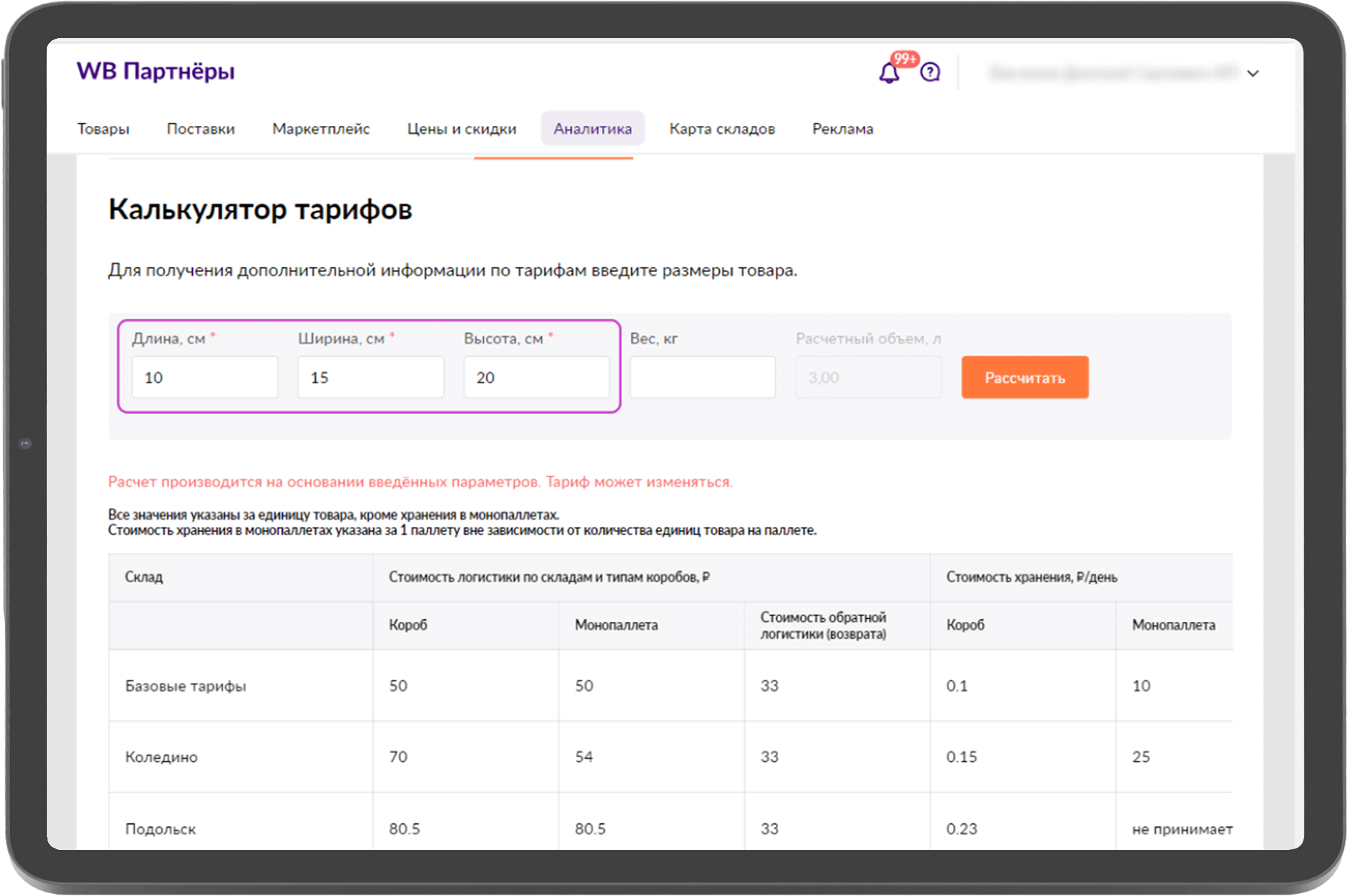Image resolution: width=1348 pixels, height=896 pixels.
Task: Click the Ширина, см input field
Action: click(371, 377)
